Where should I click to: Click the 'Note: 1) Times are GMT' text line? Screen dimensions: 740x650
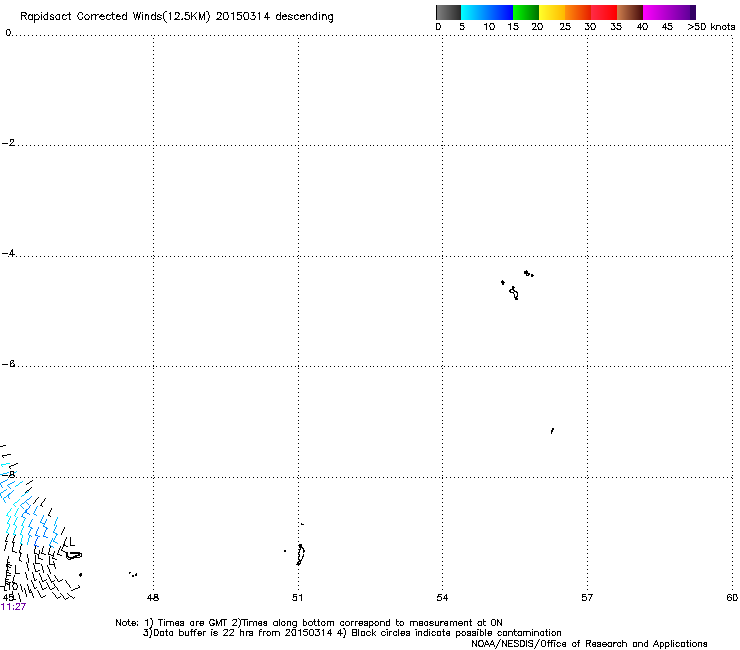[309, 623]
